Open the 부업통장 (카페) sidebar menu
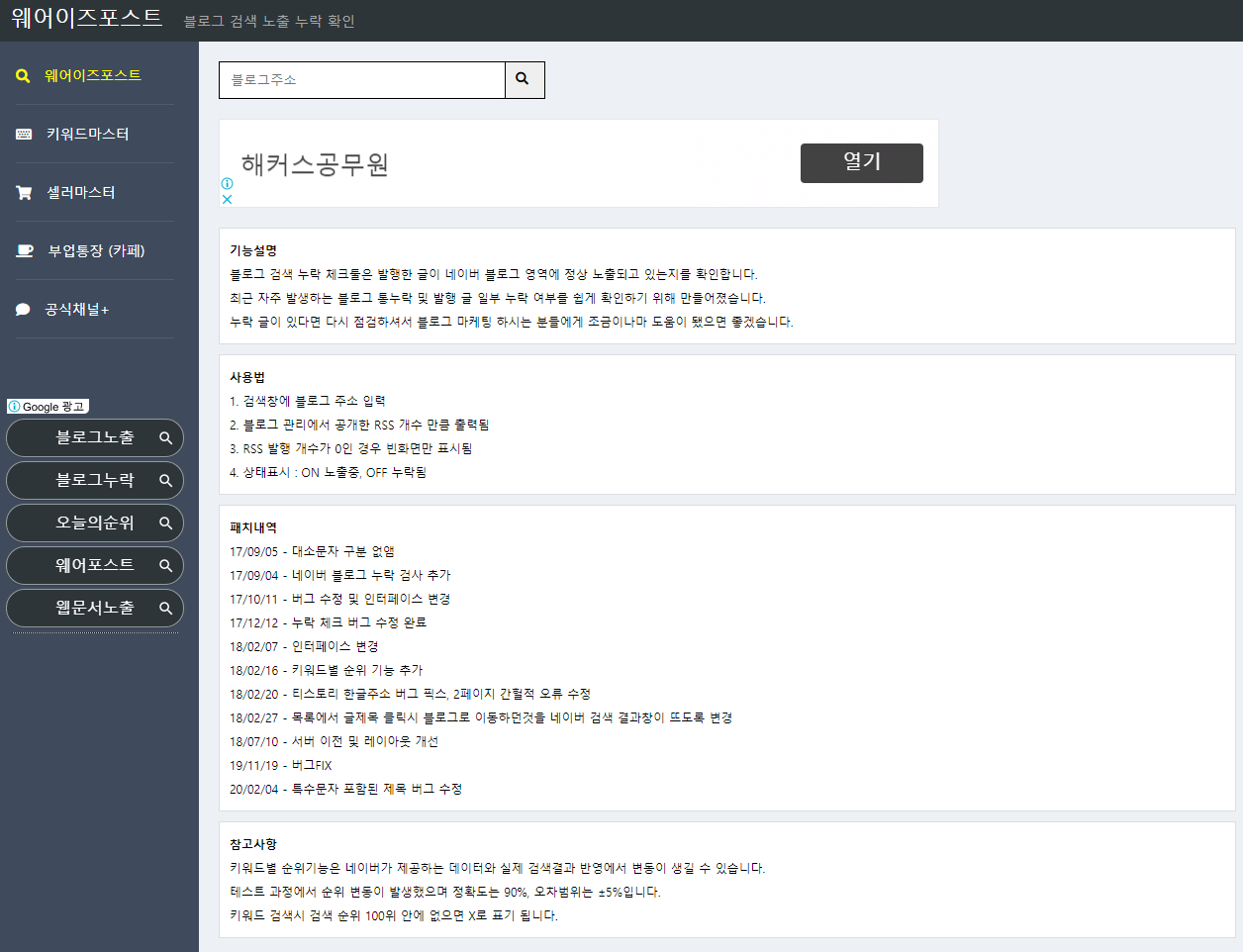Viewport: 1243px width, 952px height. click(x=96, y=250)
